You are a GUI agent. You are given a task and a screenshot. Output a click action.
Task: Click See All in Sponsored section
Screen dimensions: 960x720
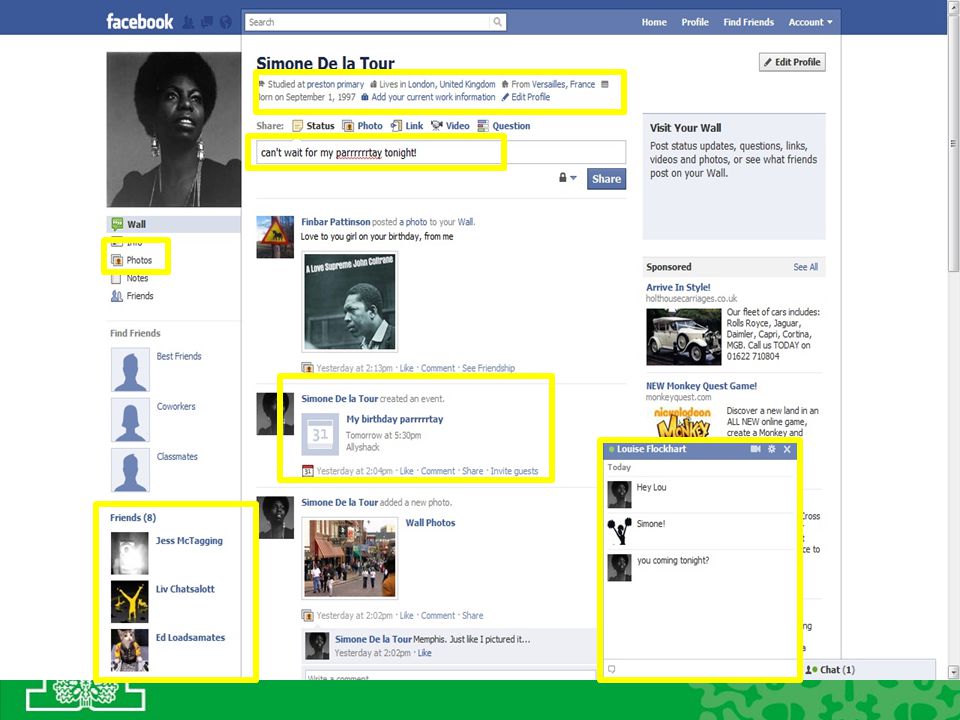click(805, 267)
